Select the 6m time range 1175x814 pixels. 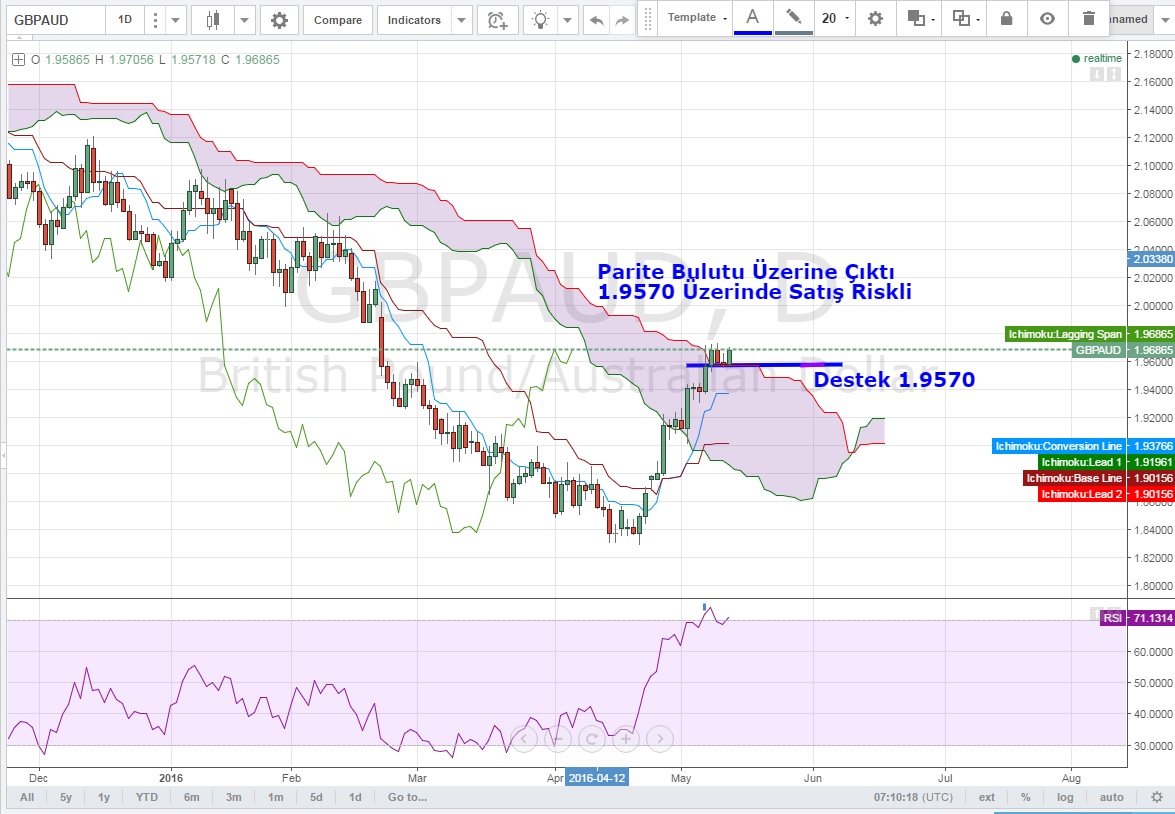tap(191, 797)
